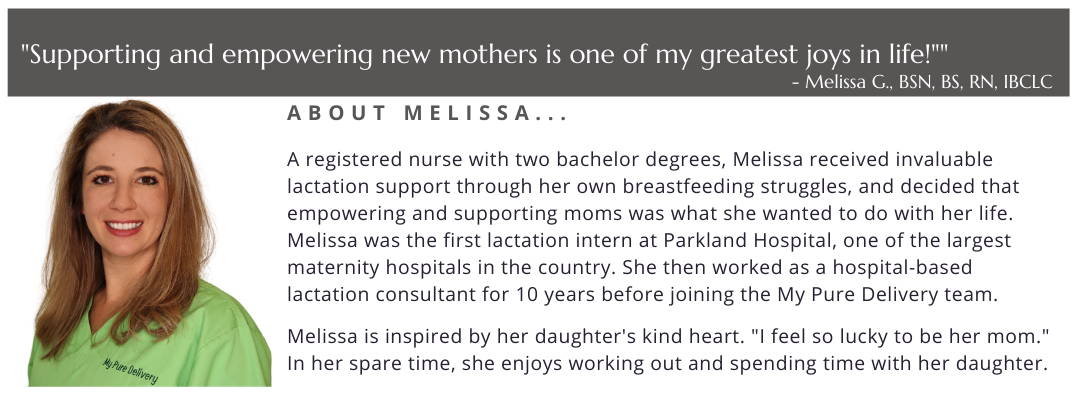Click the 'ABOUT MELISSA...' heading

[427, 114]
